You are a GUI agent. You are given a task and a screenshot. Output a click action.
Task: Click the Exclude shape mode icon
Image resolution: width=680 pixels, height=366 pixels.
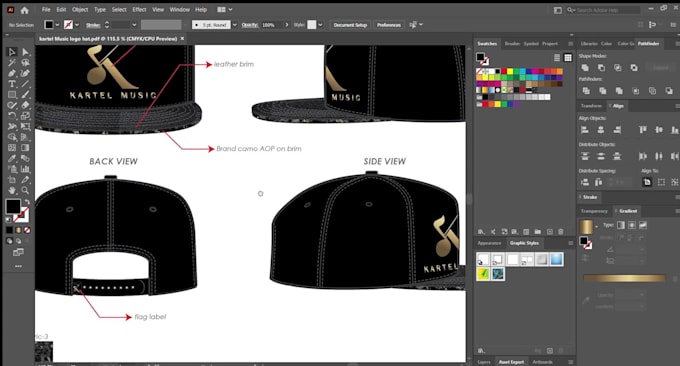pos(634,68)
